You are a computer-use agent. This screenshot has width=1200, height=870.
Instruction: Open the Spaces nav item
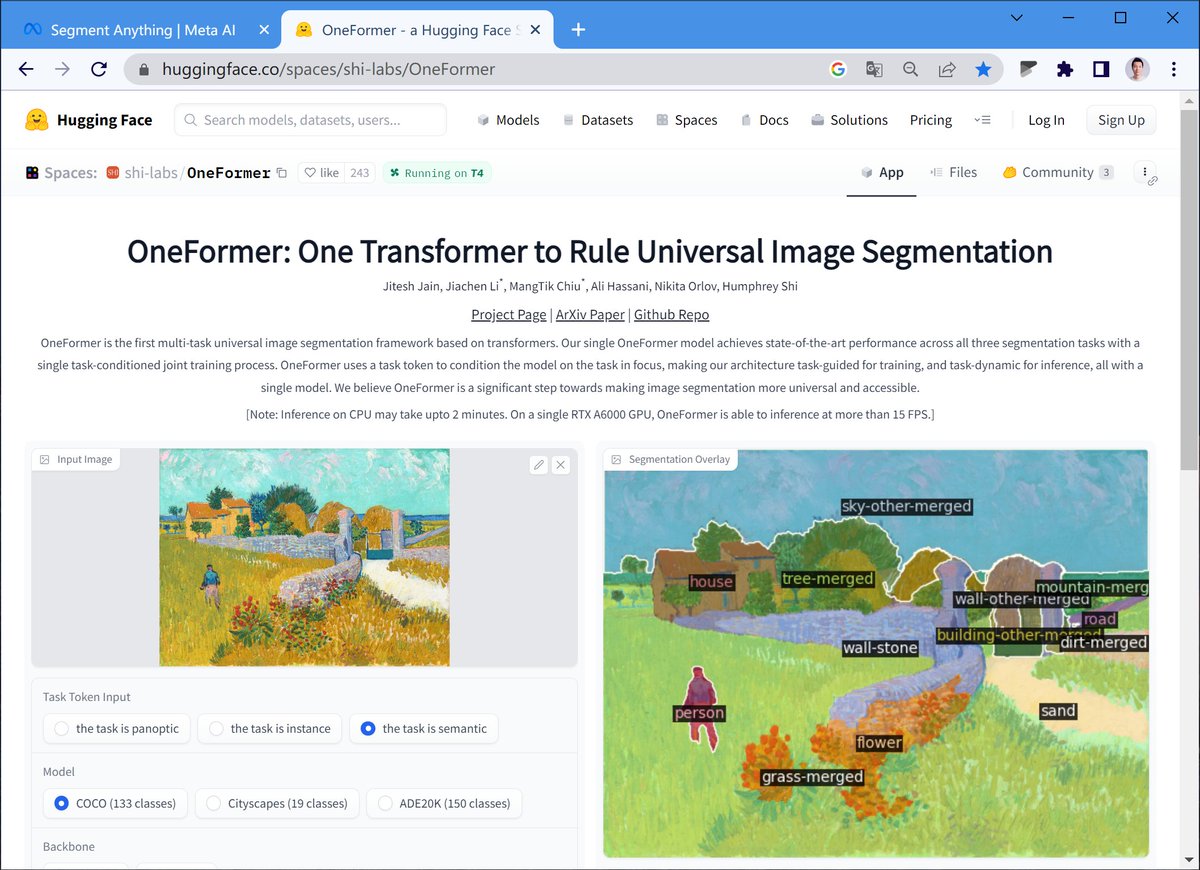686,120
